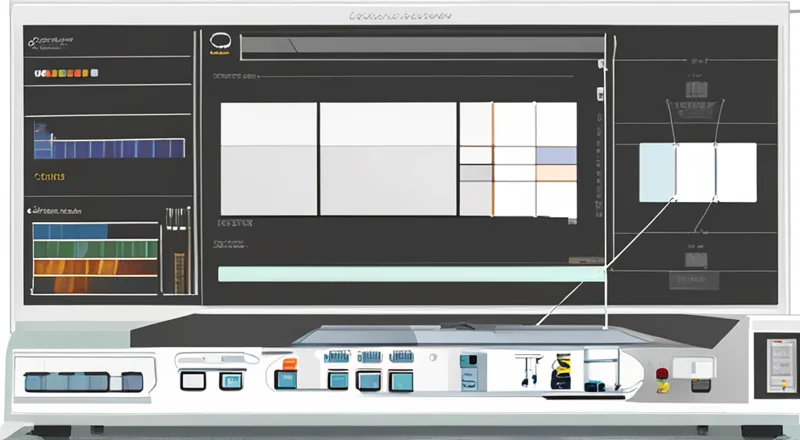Select the label just below the main canvas grid
Image resolution: width=800 pixels, height=440 pixels.
coord(236,224)
